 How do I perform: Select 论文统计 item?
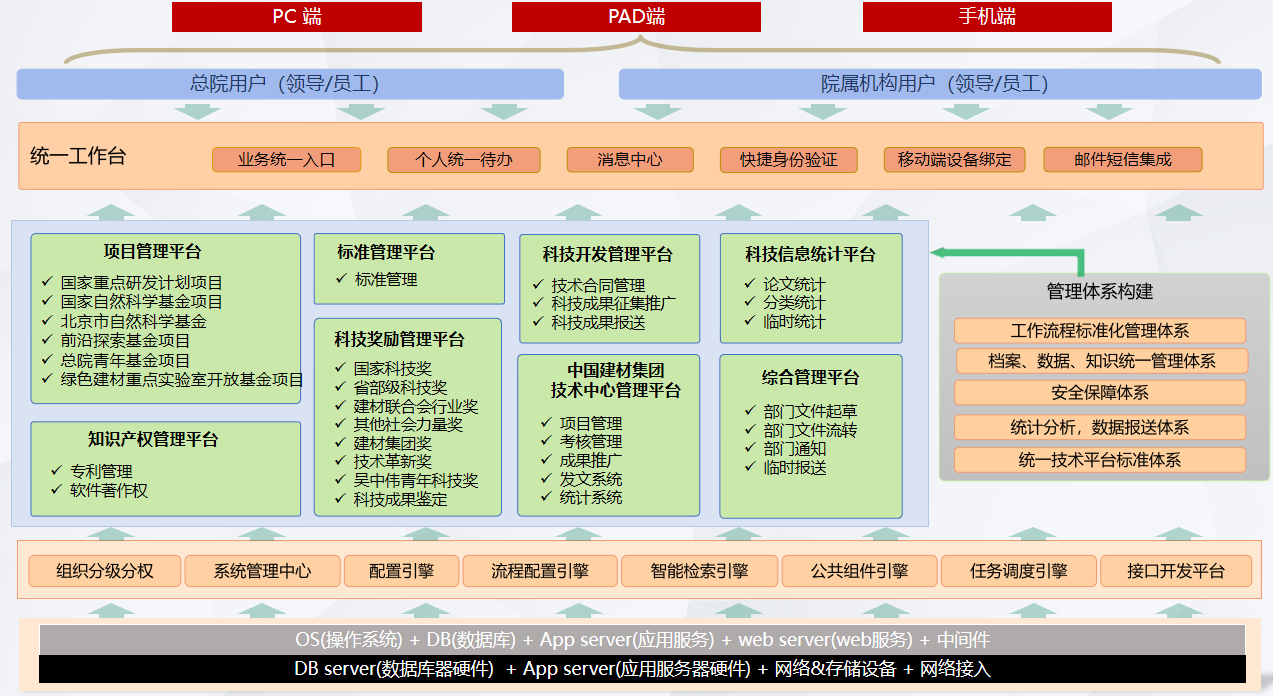(795, 285)
